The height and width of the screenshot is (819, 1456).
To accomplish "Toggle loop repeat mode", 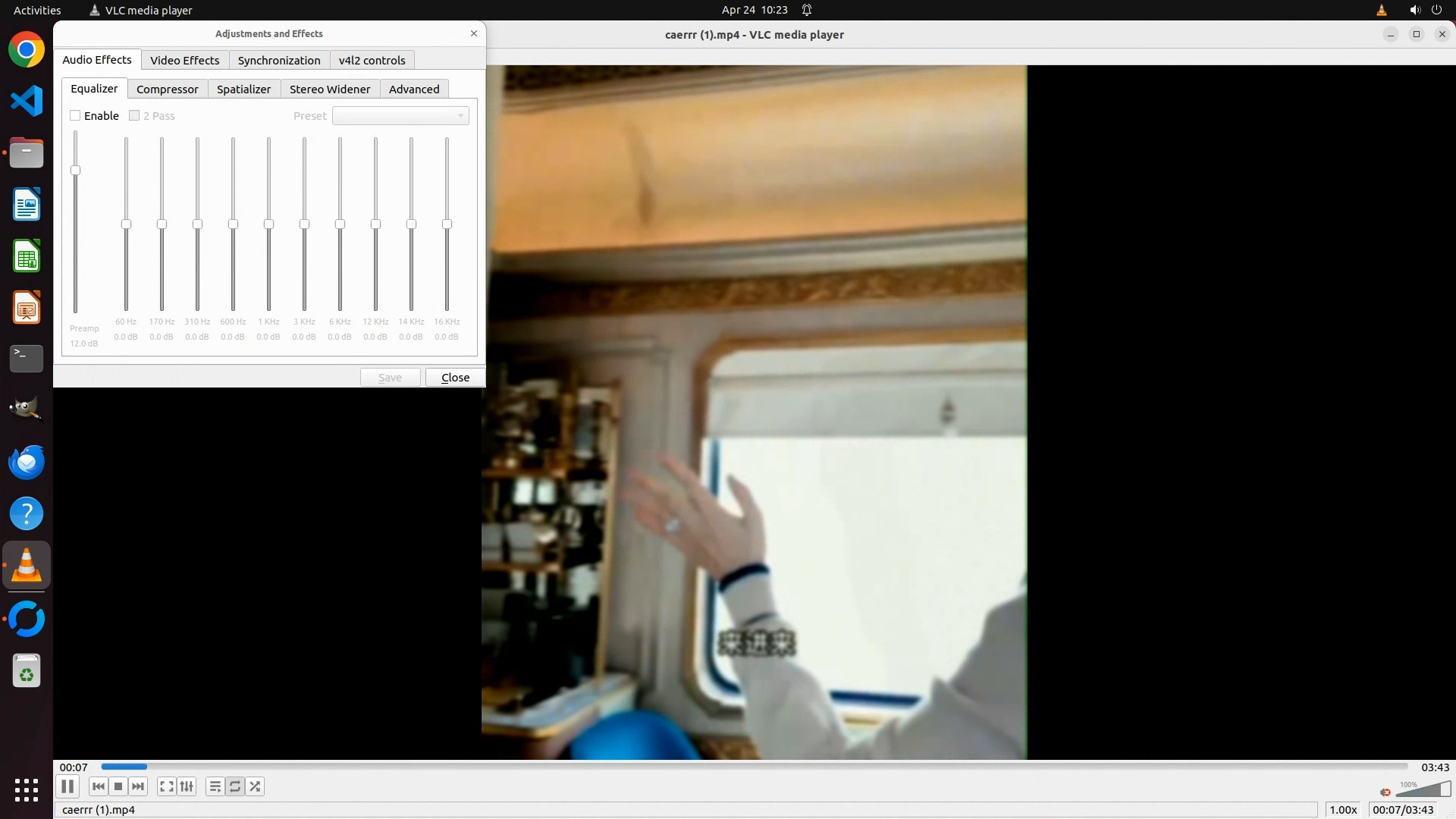I will pyautogui.click(x=235, y=786).
